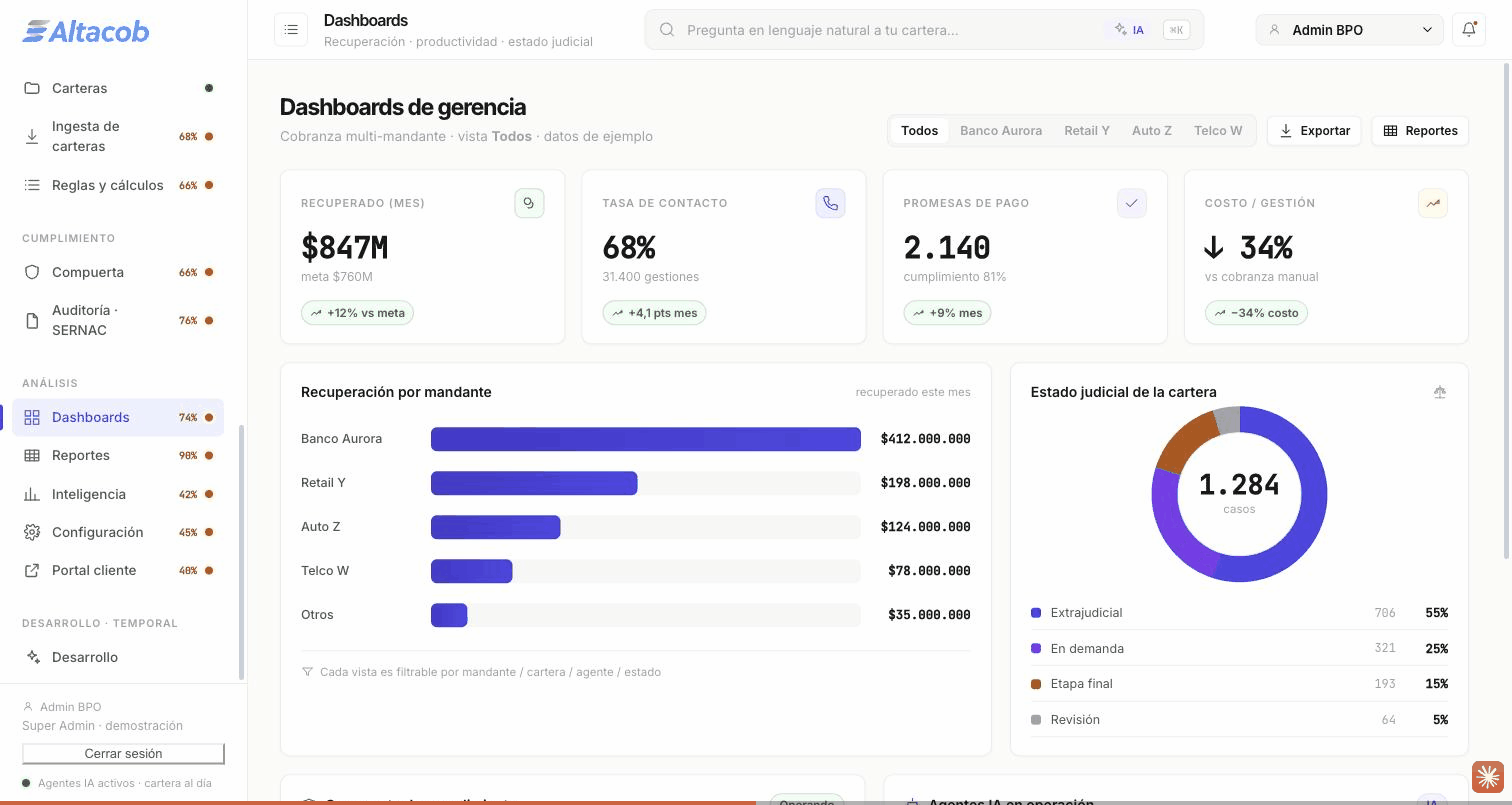Open Reglas y cálculos in sidebar

(118, 185)
